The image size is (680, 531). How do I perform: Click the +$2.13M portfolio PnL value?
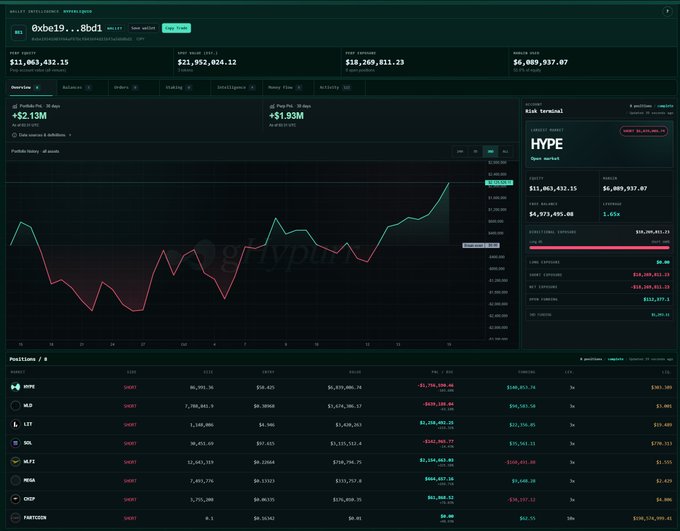[x=29, y=116]
